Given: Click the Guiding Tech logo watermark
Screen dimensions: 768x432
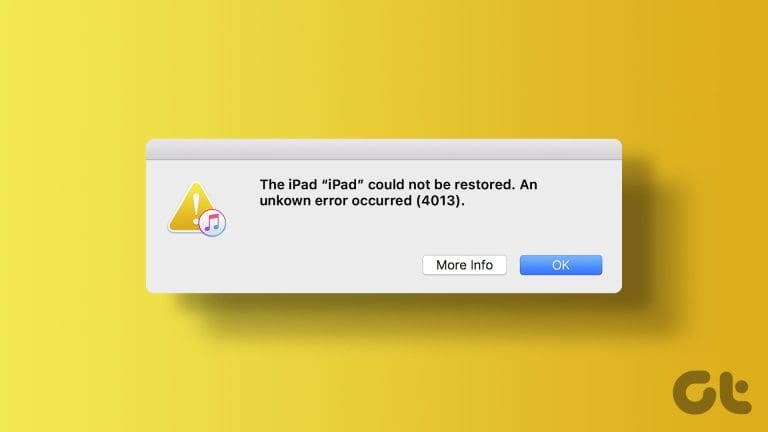Looking at the screenshot, I should 712,392.
